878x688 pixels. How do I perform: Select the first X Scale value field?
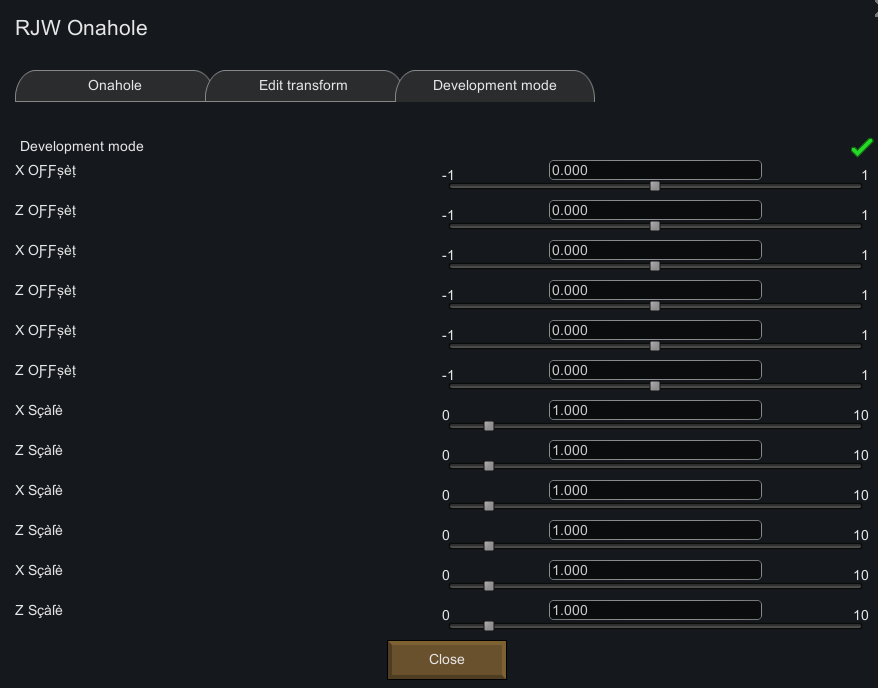point(655,410)
